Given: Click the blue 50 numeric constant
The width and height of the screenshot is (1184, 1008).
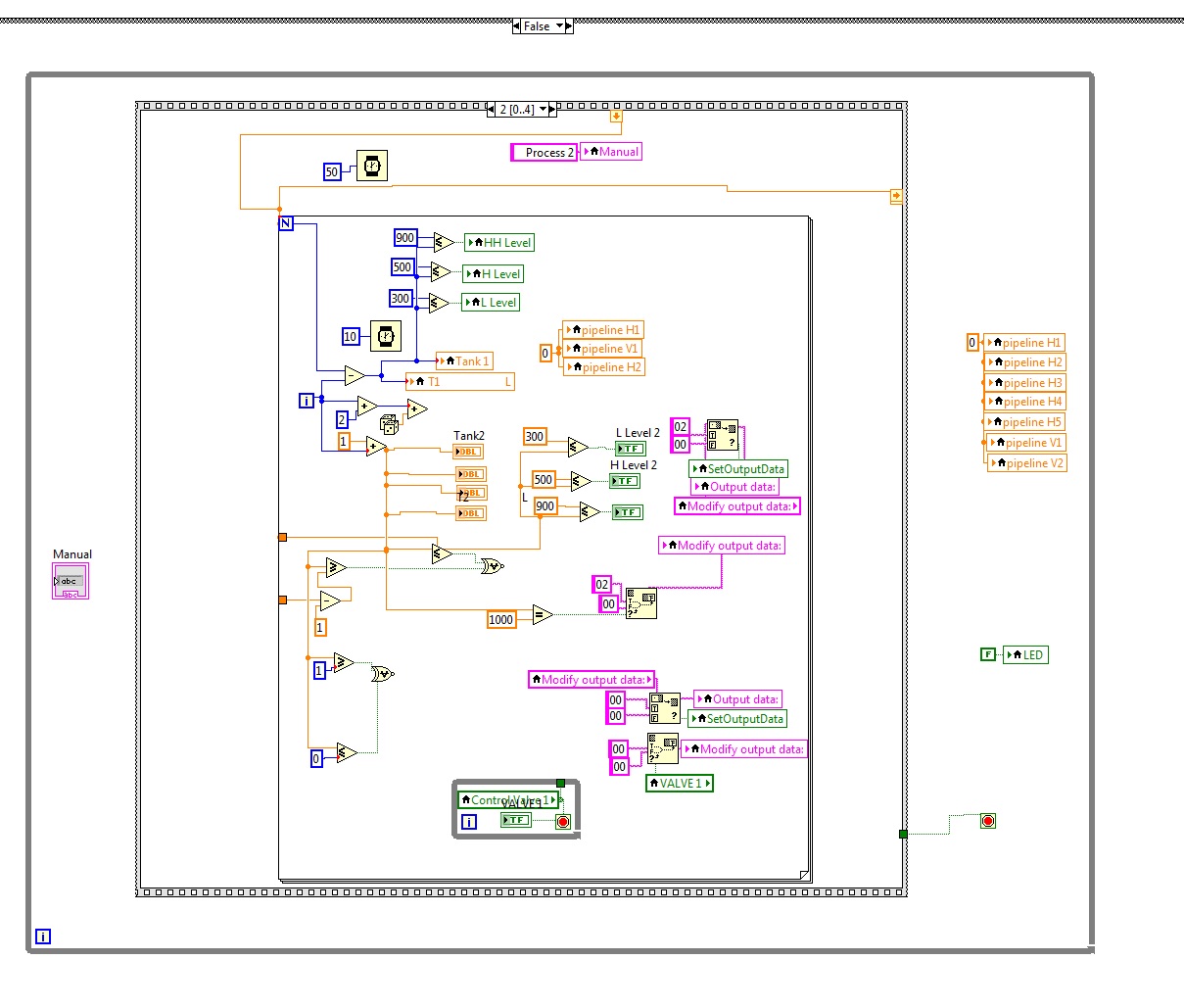Looking at the screenshot, I should 332,172.
